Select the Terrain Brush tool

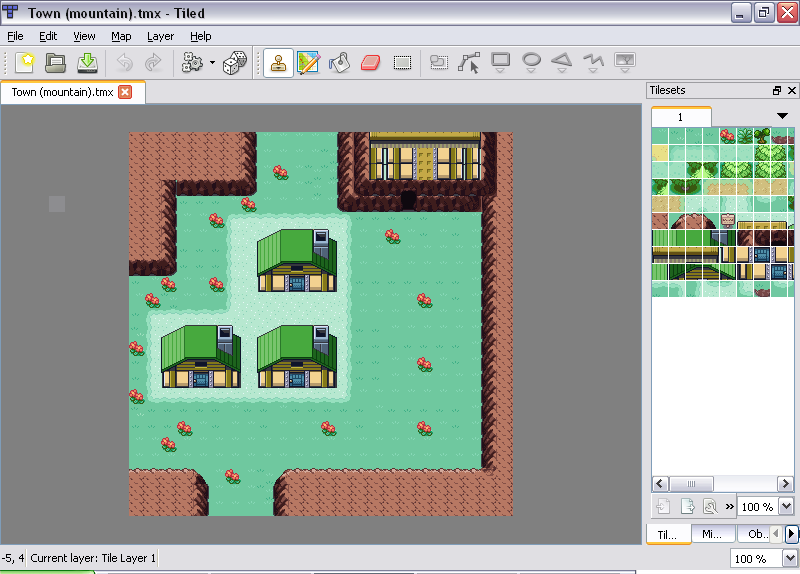309,63
